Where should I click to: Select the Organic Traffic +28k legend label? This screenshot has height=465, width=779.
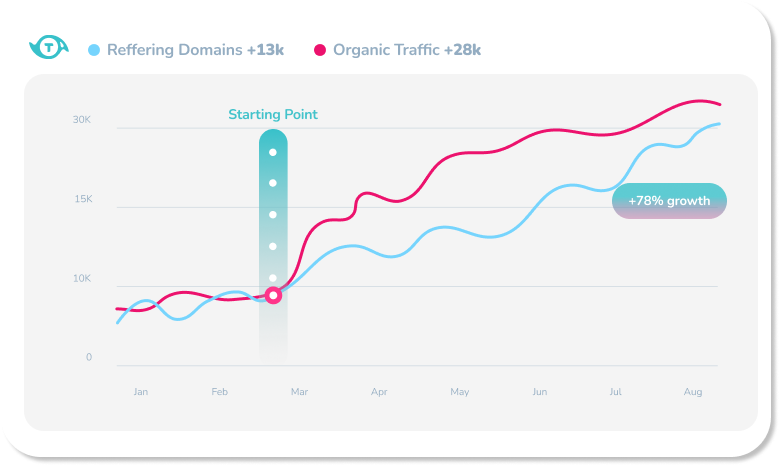pos(408,49)
